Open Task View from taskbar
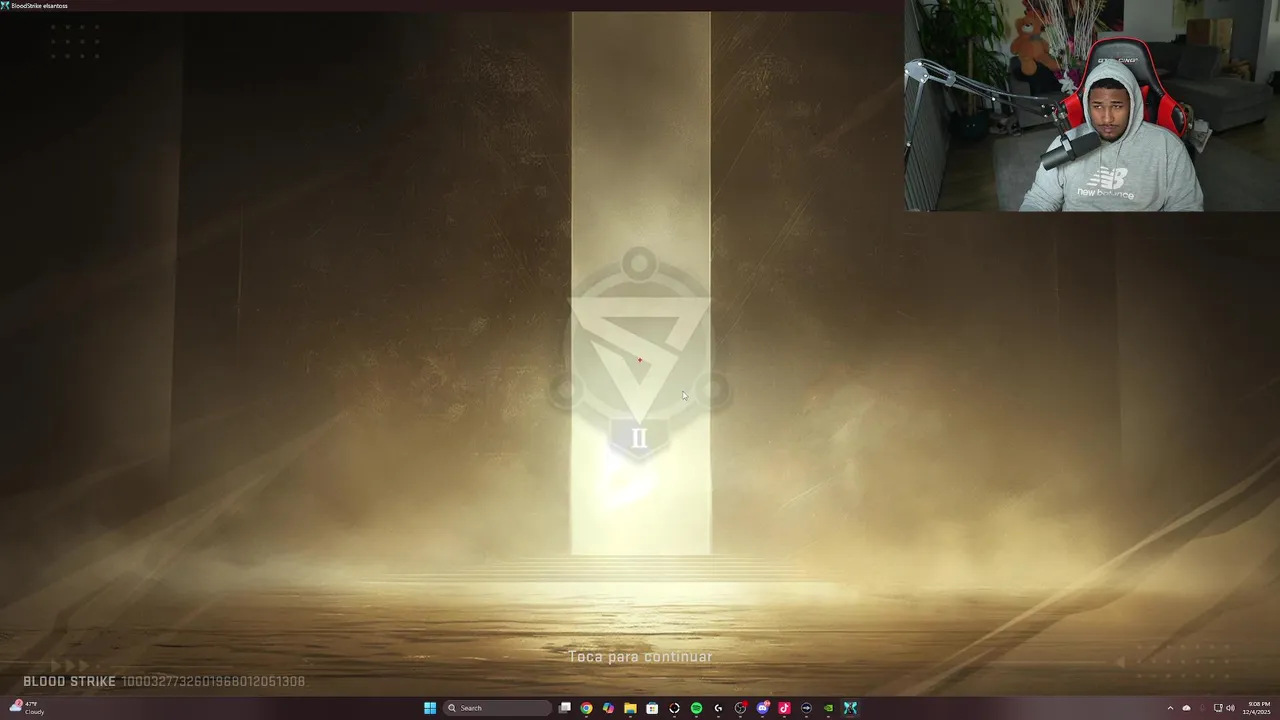The width and height of the screenshot is (1280, 720). 565,708
